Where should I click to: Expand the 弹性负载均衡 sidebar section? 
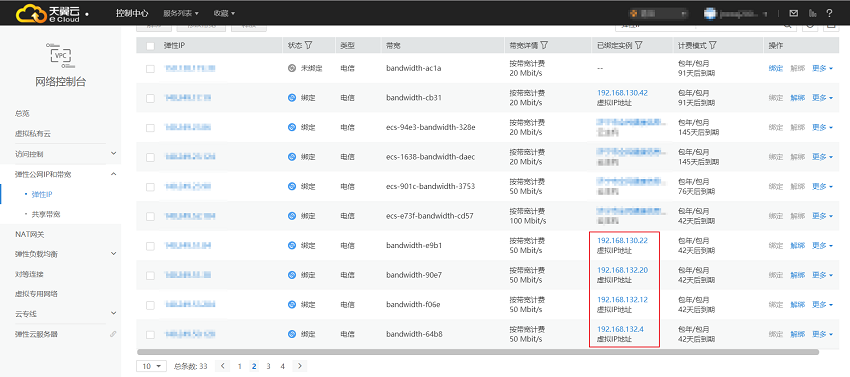click(113, 253)
